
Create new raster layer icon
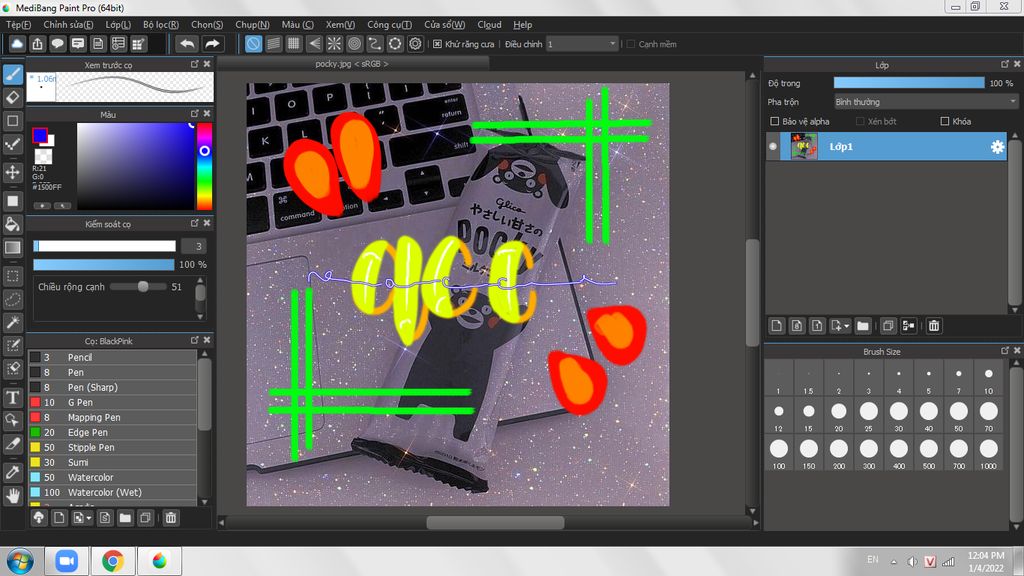(x=776, y=325)
